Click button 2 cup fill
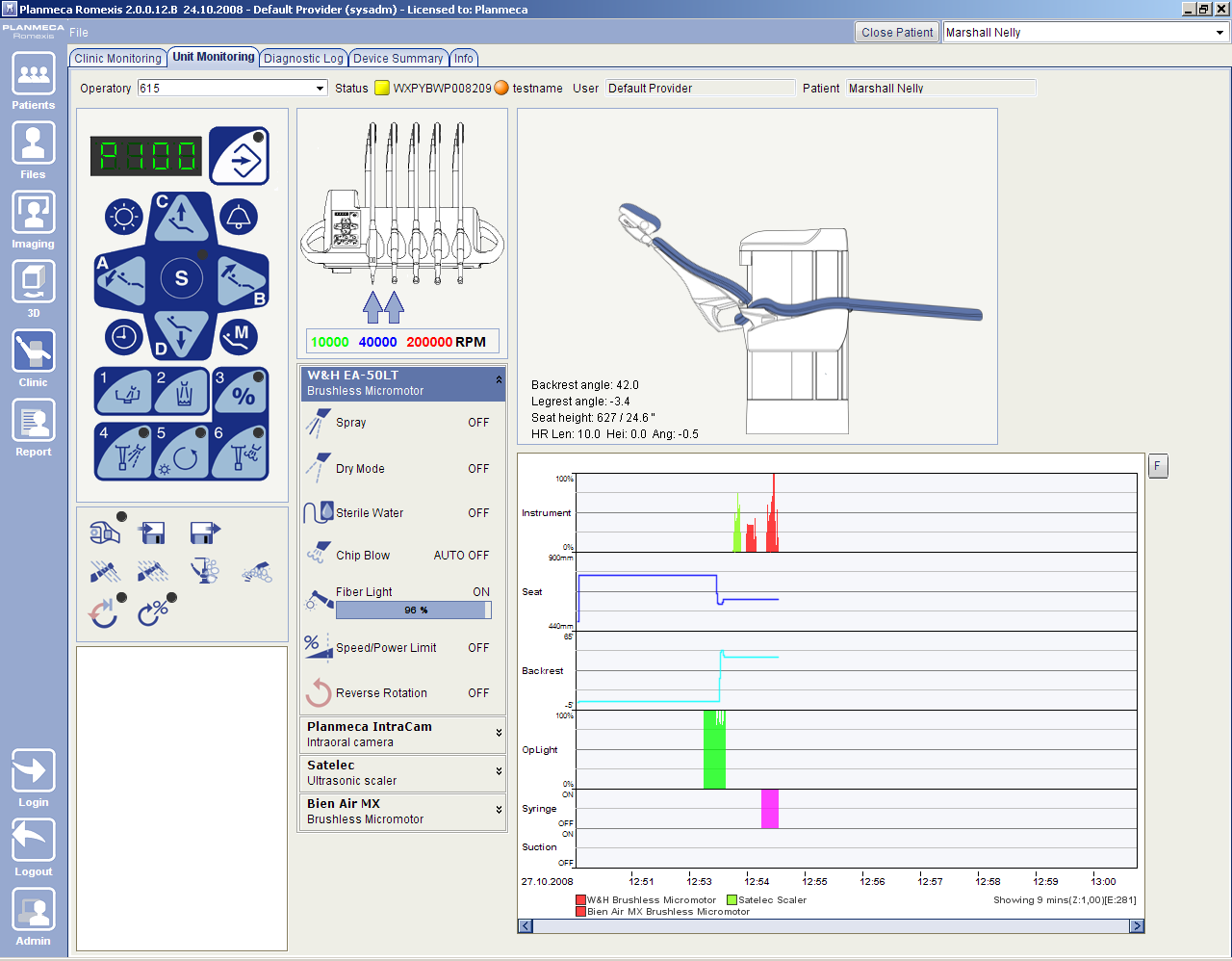The image size is (1232, 961). pyautogui.click(x=182, y=391)
